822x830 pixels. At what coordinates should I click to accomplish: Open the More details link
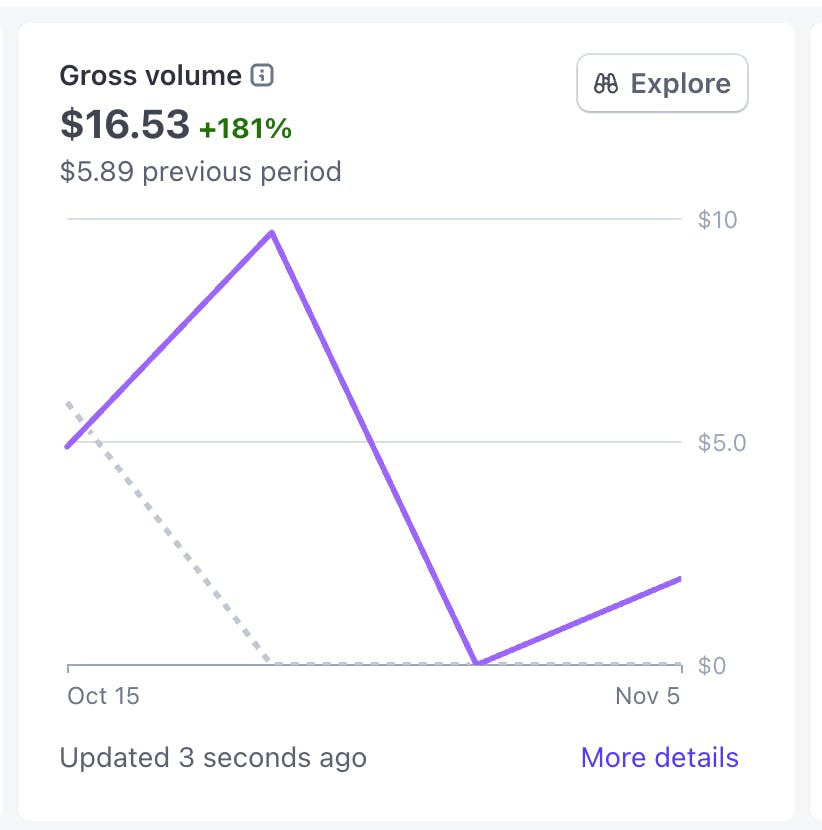coord(659,758)
